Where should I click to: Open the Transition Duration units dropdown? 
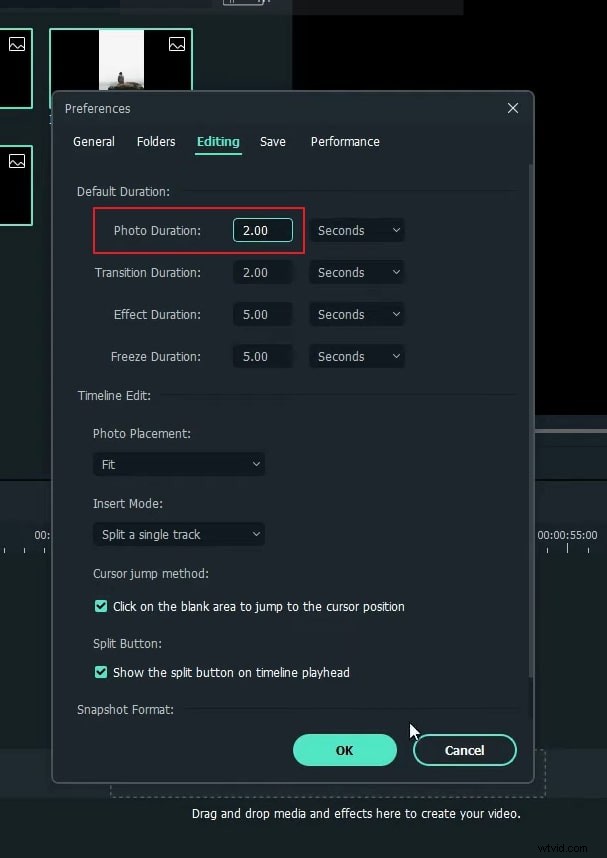point(357,272)
